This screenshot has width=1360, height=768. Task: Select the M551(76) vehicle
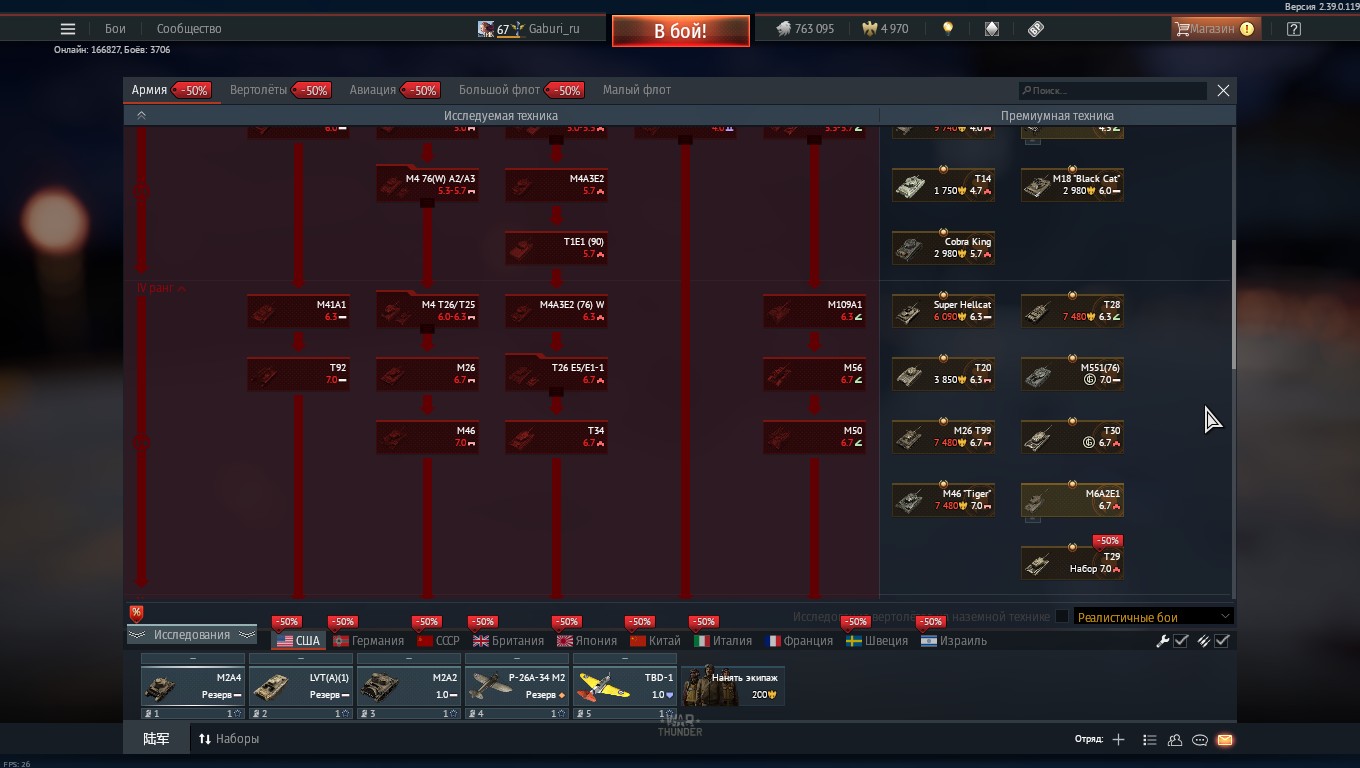point(1072,374)
